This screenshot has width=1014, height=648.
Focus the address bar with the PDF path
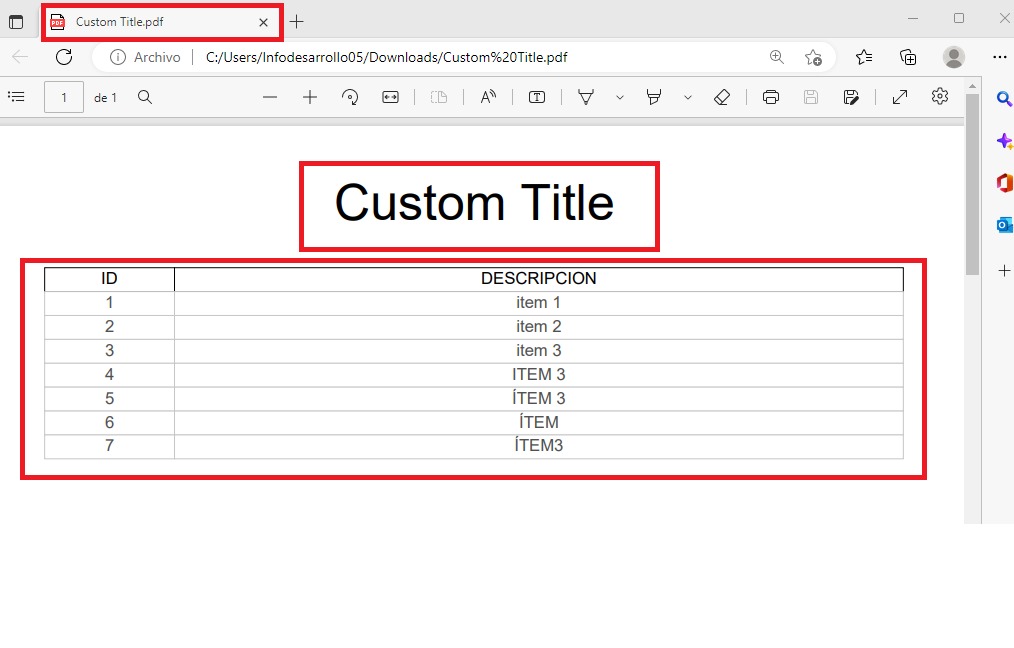pos(387,57)
